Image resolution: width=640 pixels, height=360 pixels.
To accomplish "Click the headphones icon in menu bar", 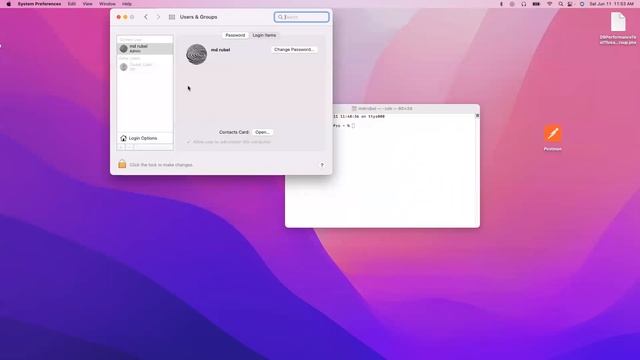I will coord(524,4).
